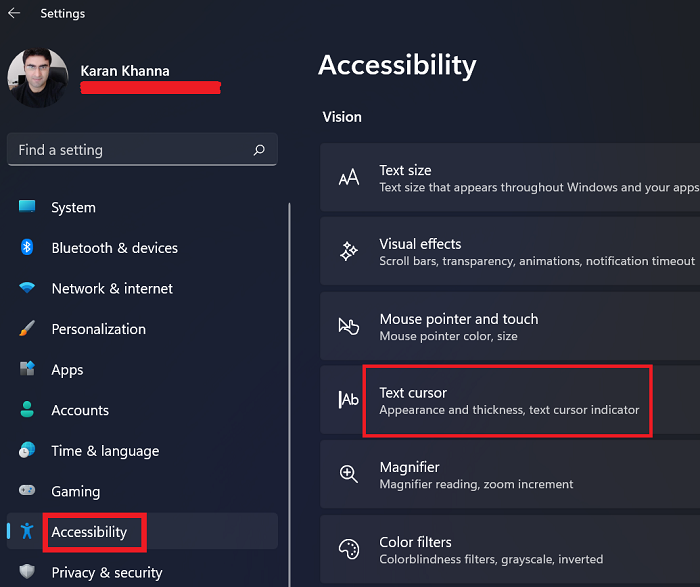
Task: Click the search magnifier icon
Action: click(259, 150)
